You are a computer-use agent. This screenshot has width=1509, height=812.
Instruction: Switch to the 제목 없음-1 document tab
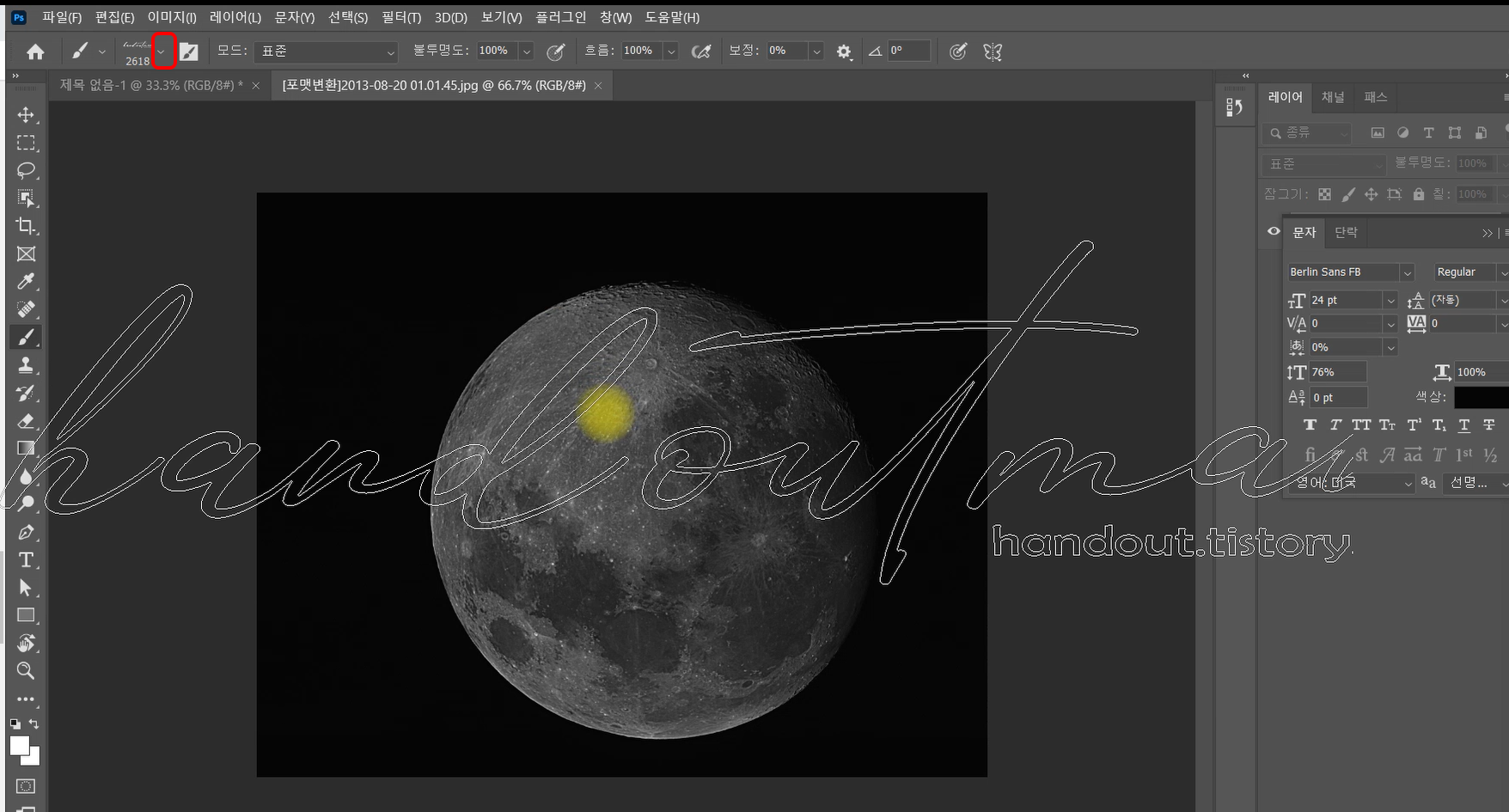pos(151,85)
